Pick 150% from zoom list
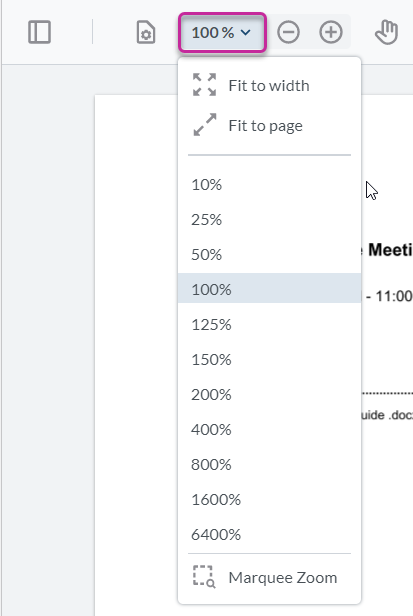413x616 pixels. click(x=269, y=359)
